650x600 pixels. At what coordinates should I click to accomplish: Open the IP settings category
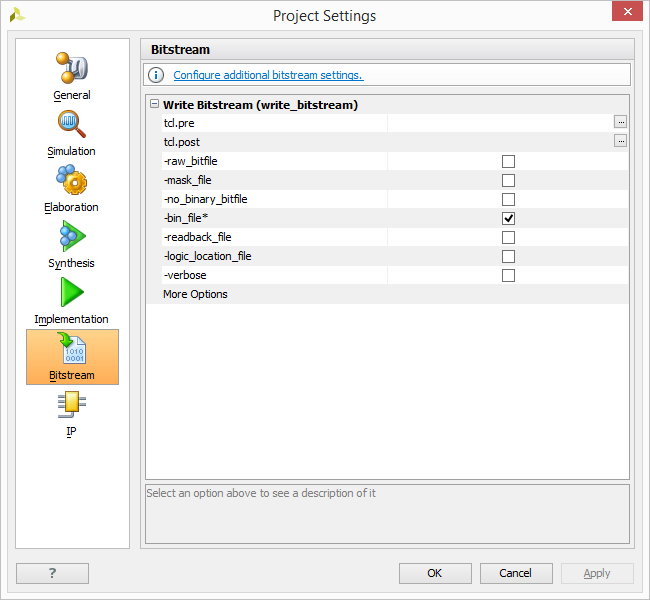[72, 415]
